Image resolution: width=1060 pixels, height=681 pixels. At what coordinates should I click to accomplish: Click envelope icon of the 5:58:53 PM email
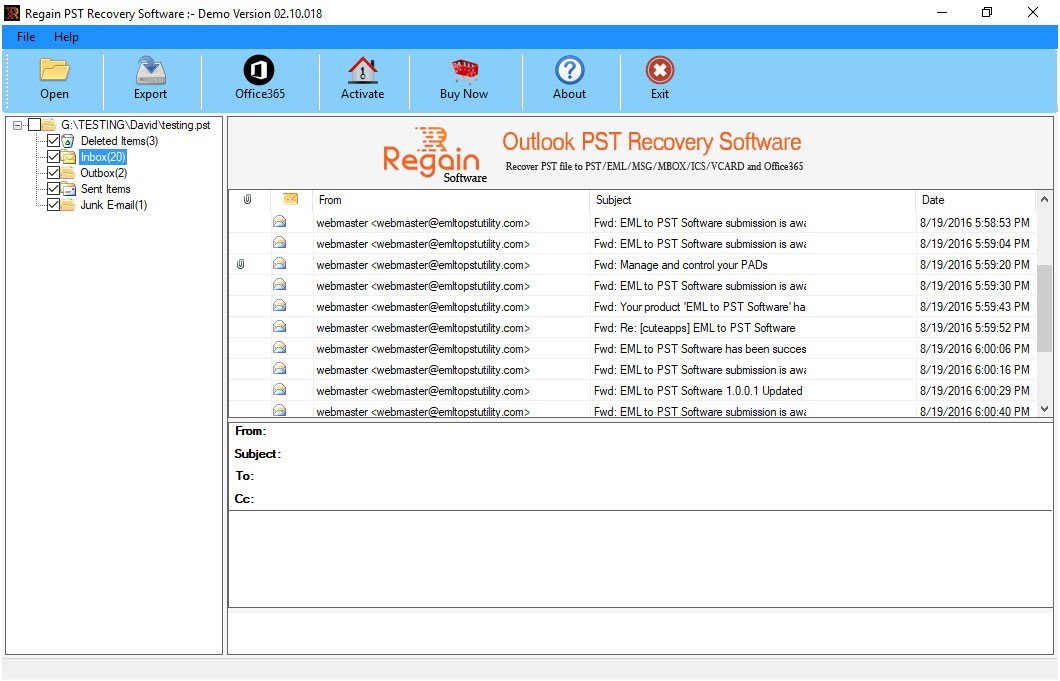pos(279,222)
